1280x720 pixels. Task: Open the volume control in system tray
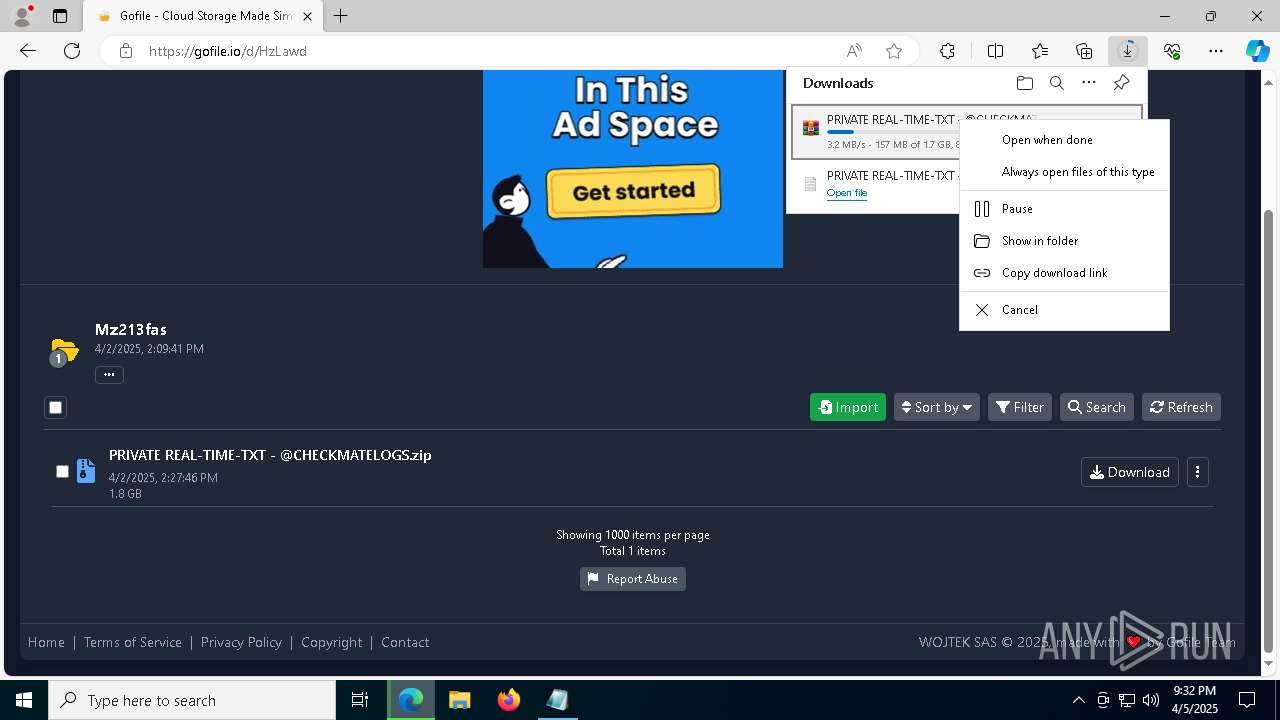click(x=1151, y=700)
